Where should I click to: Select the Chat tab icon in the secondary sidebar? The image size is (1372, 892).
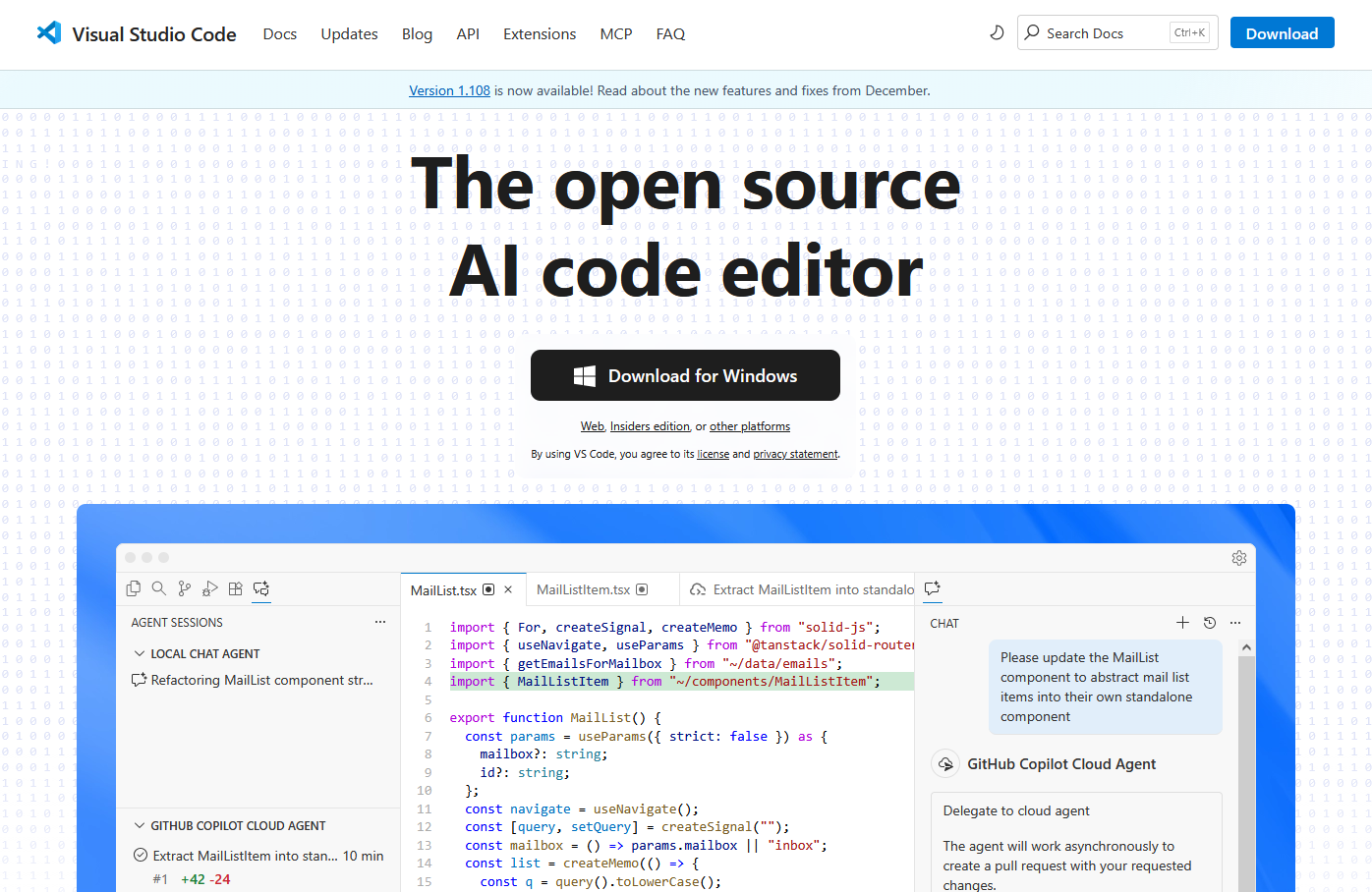point(931,587)
